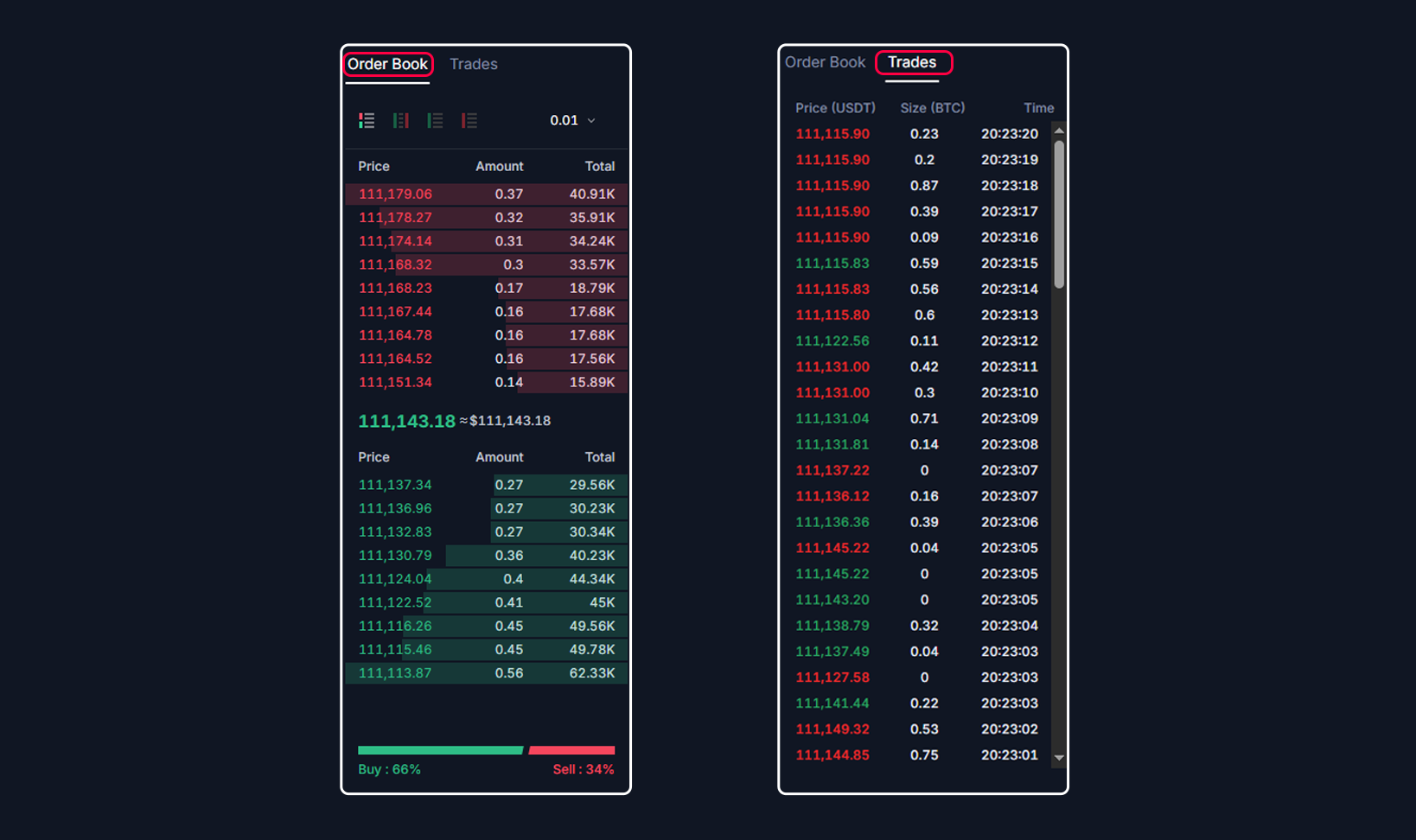Switch to Order Book tab in right panel
The image size is (1416, 840).
pos(825,62)
